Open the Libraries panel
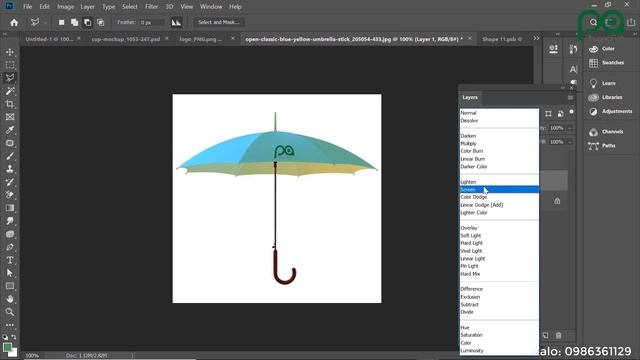Screen dimensions: 640x360 click(606, 97)
